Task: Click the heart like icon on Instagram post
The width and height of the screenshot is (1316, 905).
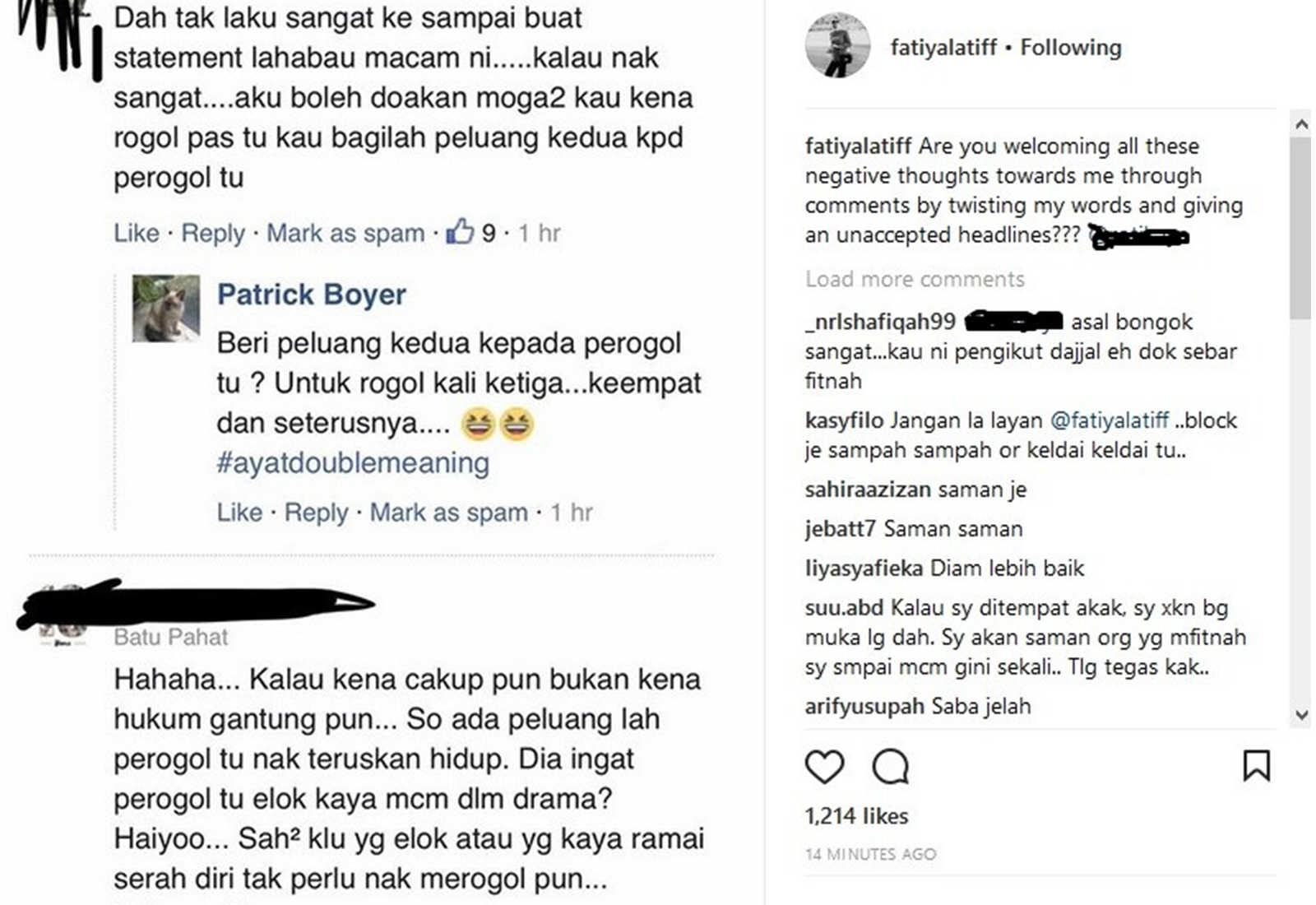Action: click(824, 767)
